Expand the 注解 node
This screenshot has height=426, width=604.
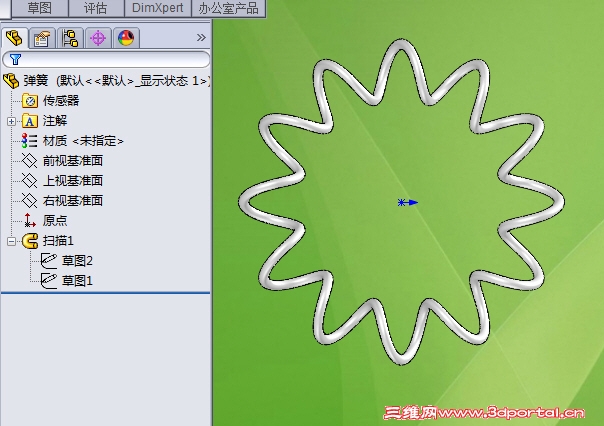tap(11, 121)
